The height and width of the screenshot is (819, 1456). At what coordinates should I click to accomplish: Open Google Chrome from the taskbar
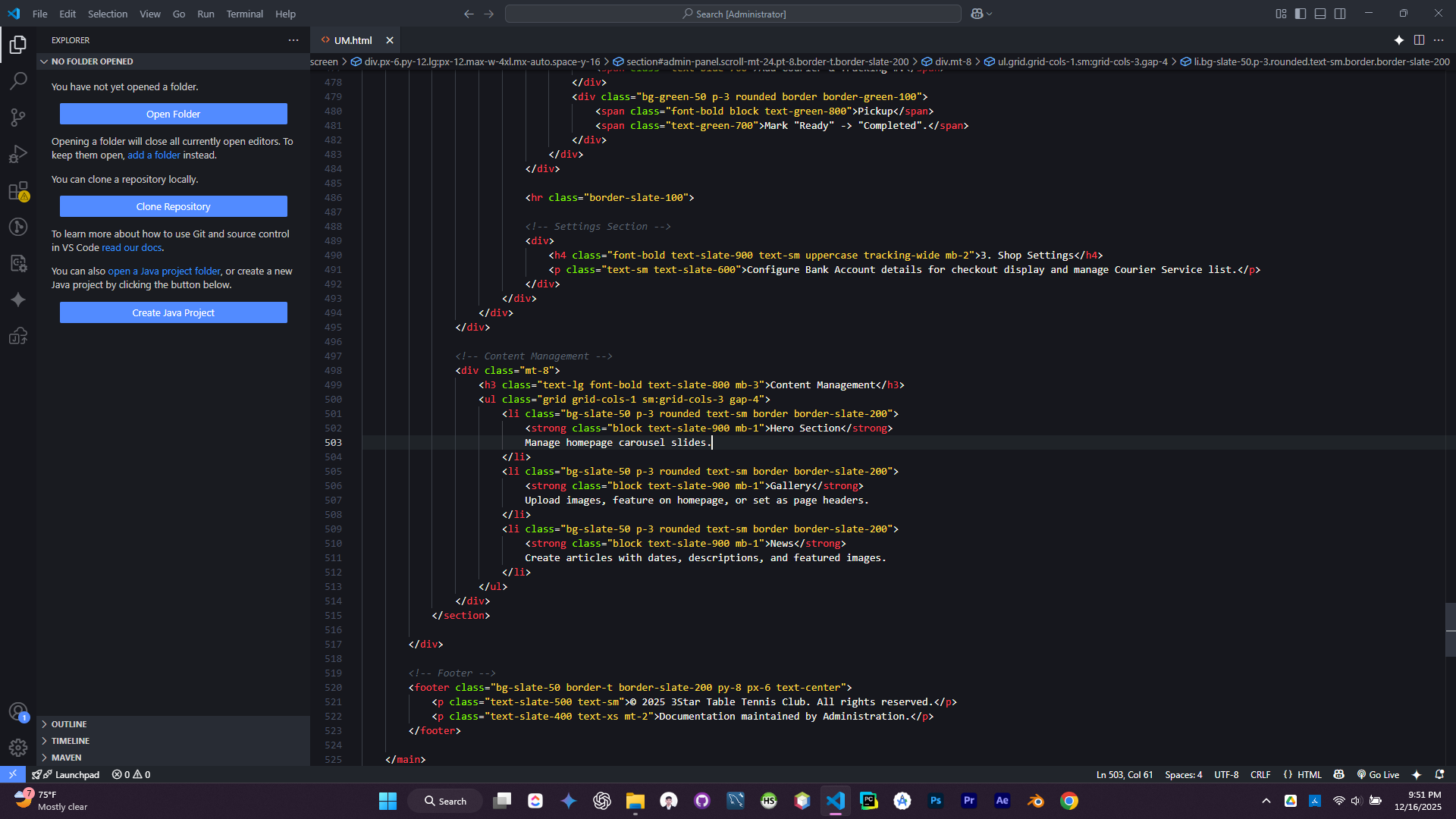coord(1069,801)
